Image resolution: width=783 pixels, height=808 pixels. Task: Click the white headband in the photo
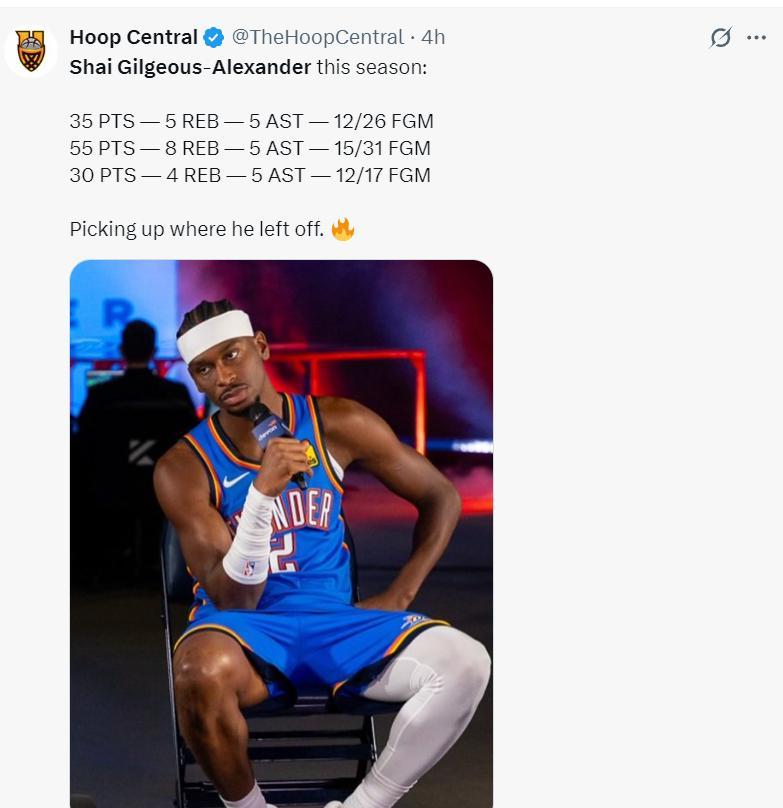(214, 333)
